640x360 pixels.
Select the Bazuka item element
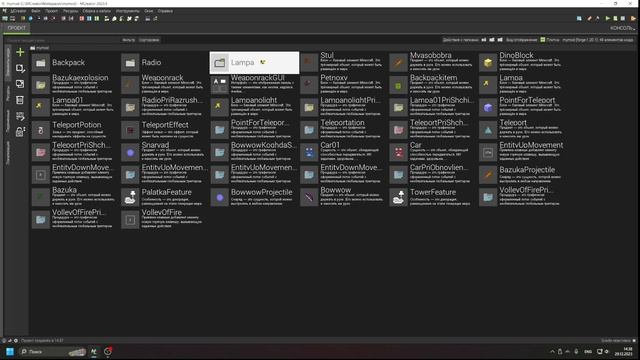click(x=75, y=197)
